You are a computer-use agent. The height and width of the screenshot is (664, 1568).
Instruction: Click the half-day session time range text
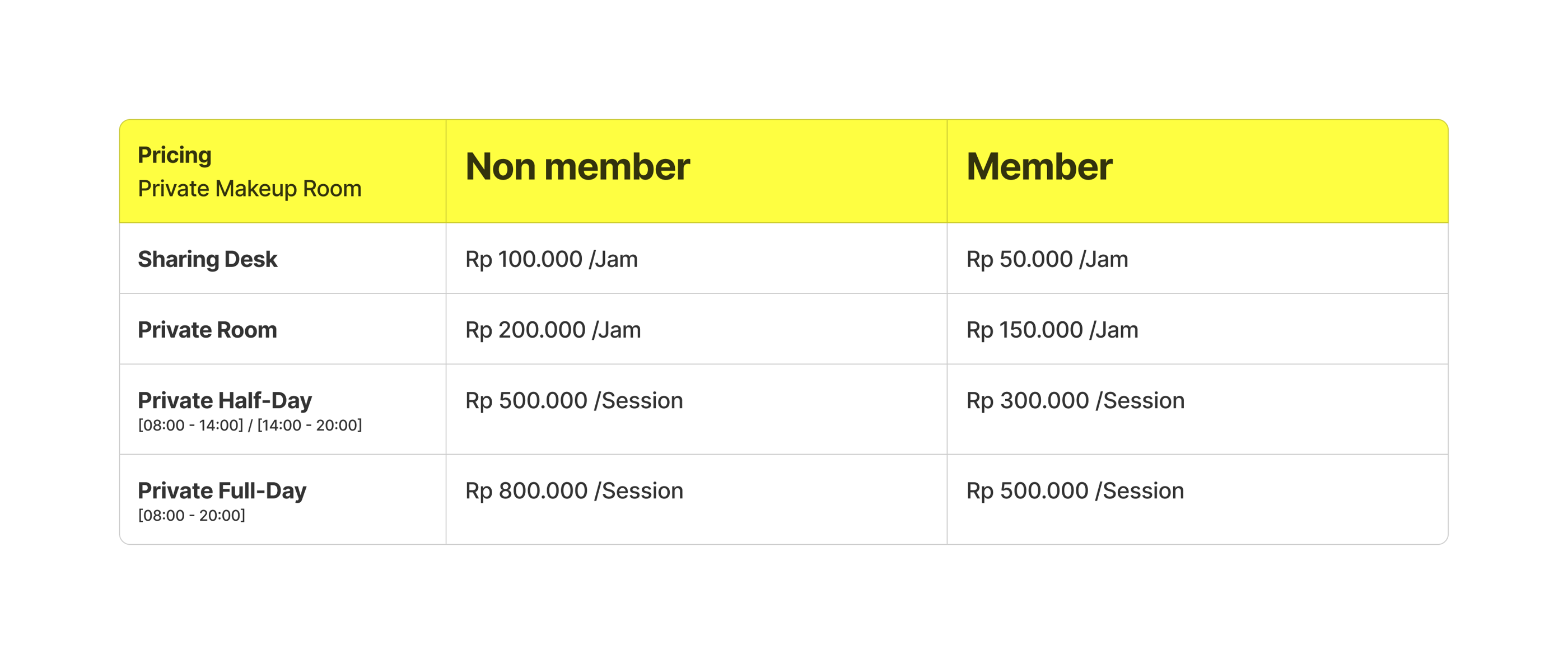(250, 425)
